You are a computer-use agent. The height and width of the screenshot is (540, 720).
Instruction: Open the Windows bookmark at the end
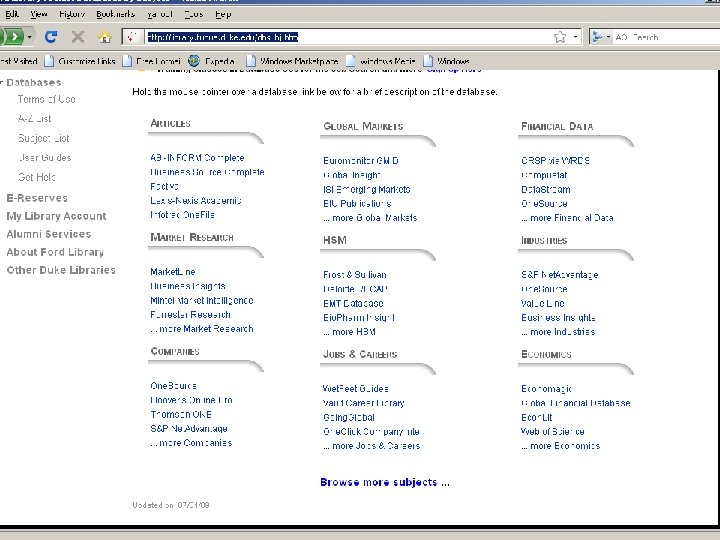446,61
